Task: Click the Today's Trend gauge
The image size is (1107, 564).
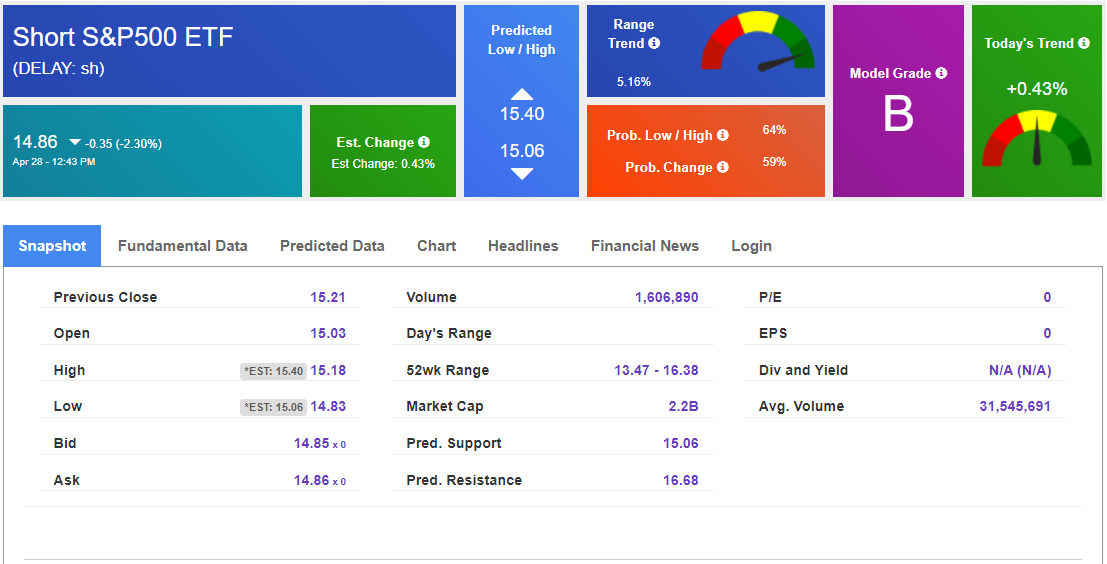Action: (x=1037, y=138)
